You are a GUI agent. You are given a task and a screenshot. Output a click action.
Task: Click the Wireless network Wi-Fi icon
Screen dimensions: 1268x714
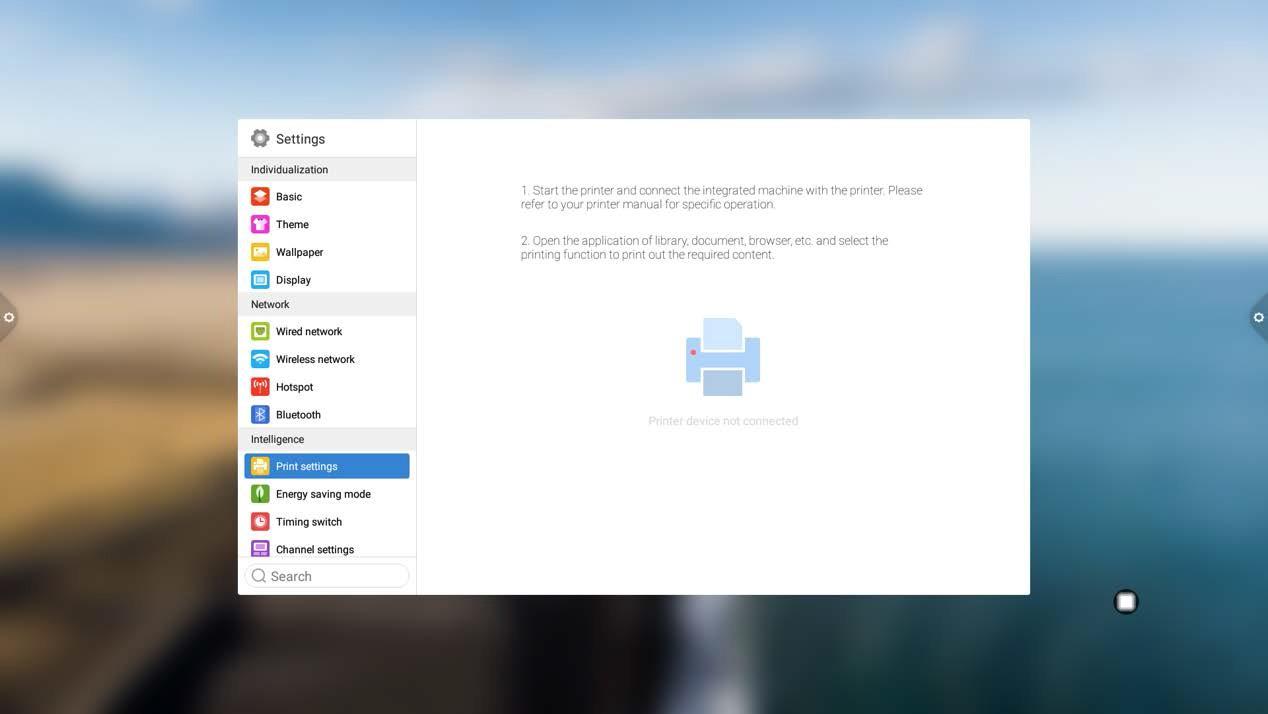[260, 359]
